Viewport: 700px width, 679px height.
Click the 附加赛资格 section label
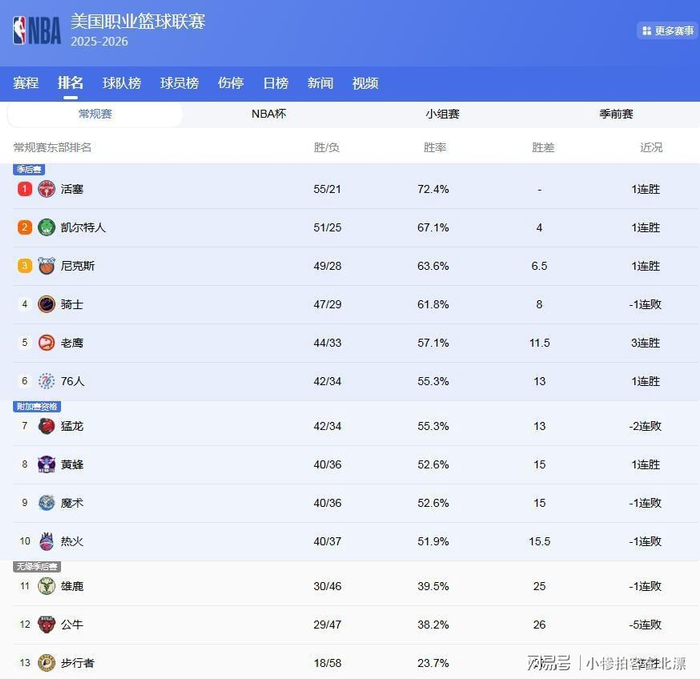pyautogui.click(x=37, y=406)
